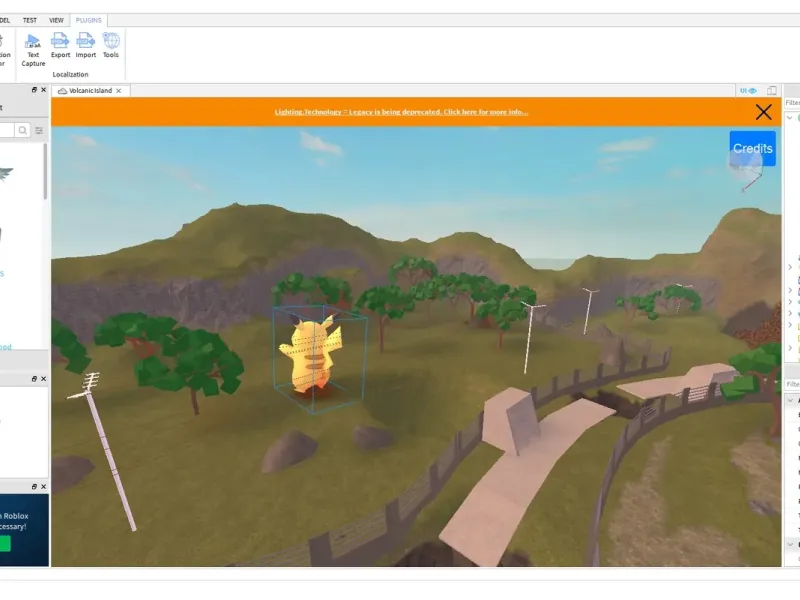The width and height of the screenshot is (800, 600).
Task: Switch to the MODEL ribbon tab
Action: (x=5, y=20)
